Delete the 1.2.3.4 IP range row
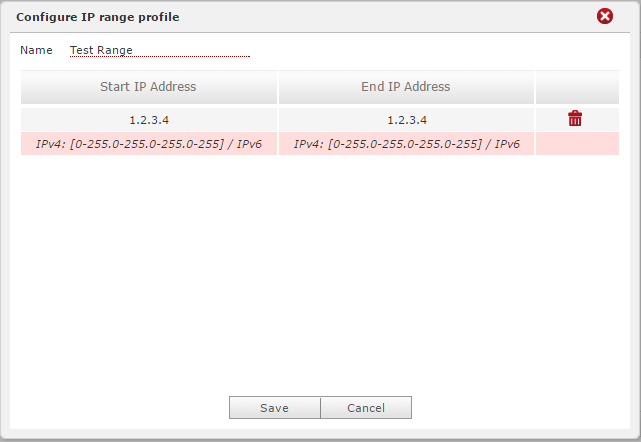The width and height of the screenshot is (641, 442). point(575,119)
